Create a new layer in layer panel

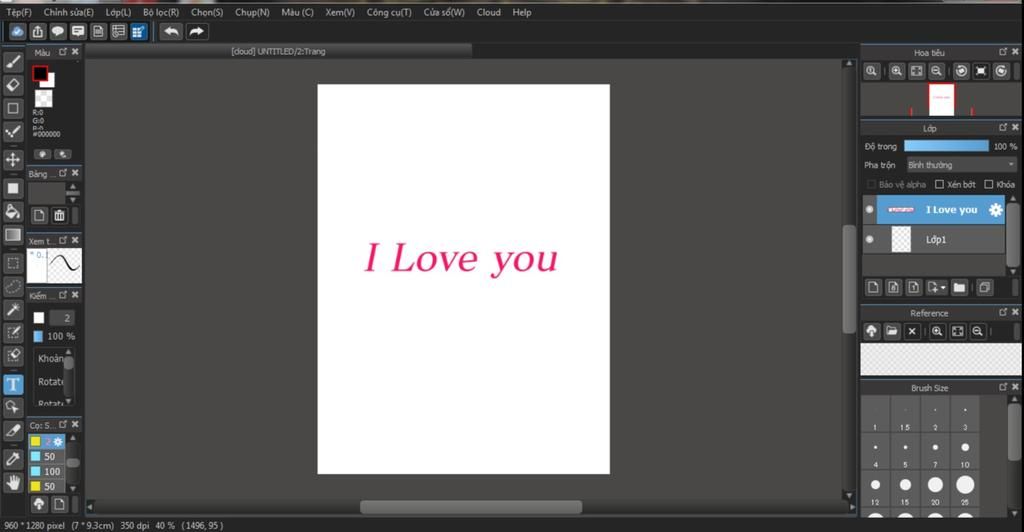873,287
